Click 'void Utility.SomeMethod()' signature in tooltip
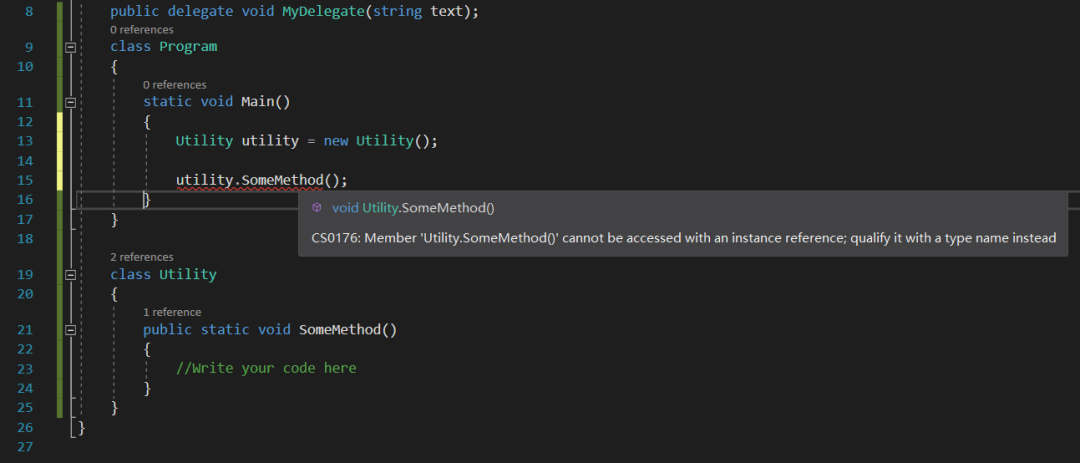 click(413, 207)
